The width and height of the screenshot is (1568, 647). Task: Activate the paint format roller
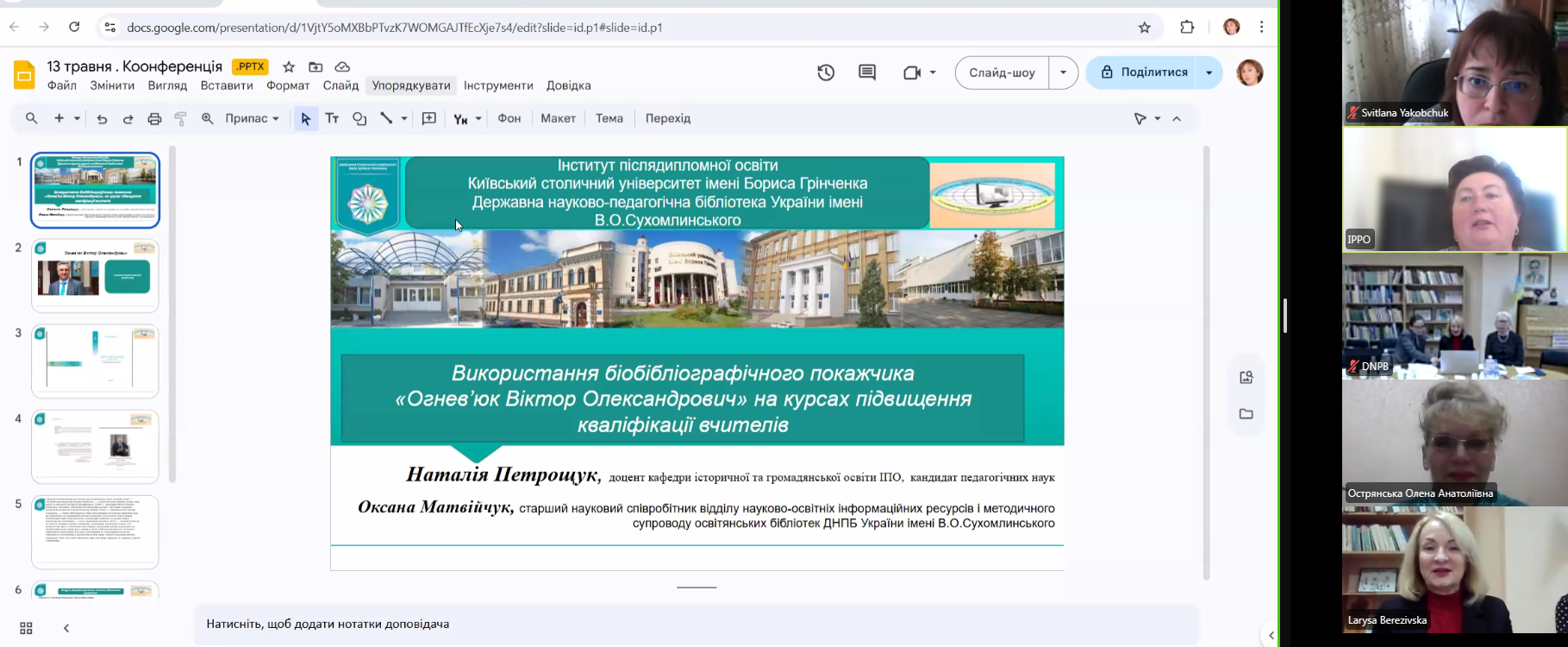181,119
